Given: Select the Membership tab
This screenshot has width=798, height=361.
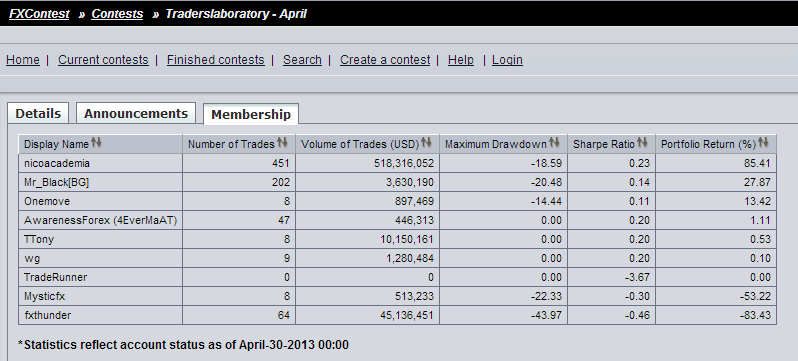Looking at the screenshot, I should pyautogui.click(x=251, y=114).
